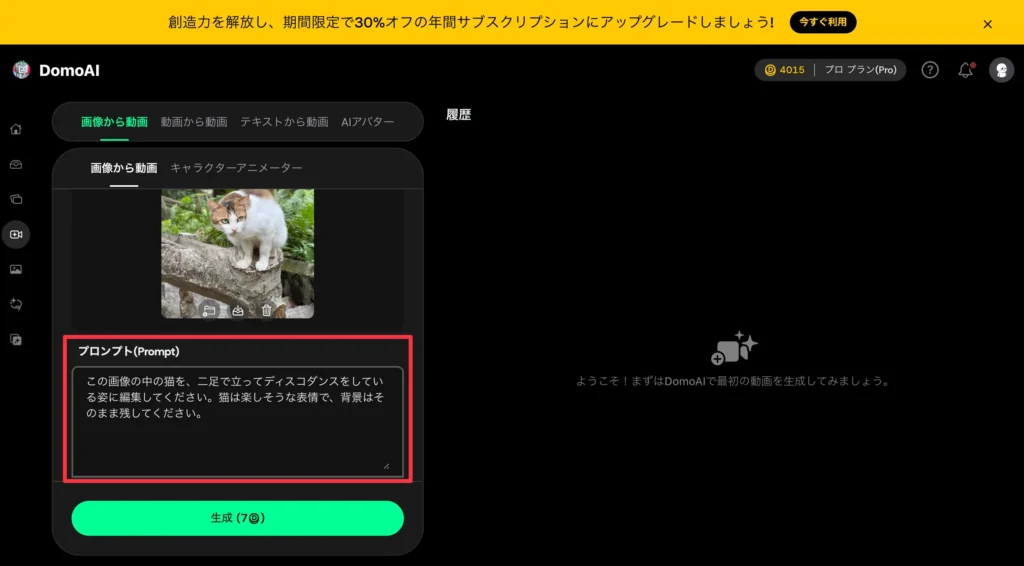This screenshot has width=1024, height=566.
Task: Click the green 生成 generate button
Action: point(238,518)
